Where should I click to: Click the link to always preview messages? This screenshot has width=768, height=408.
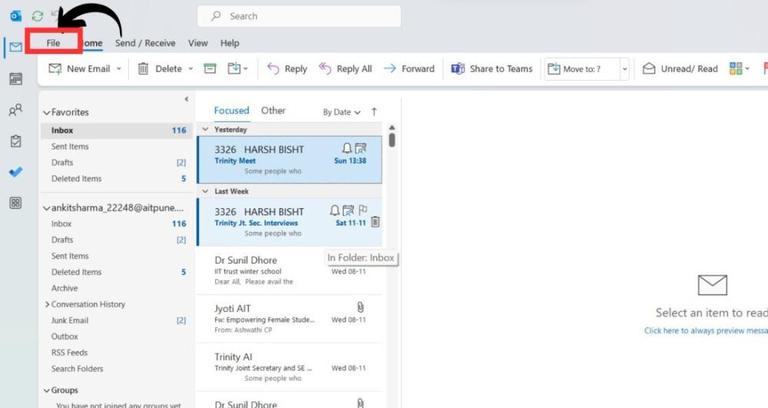(x=706, y=331)
